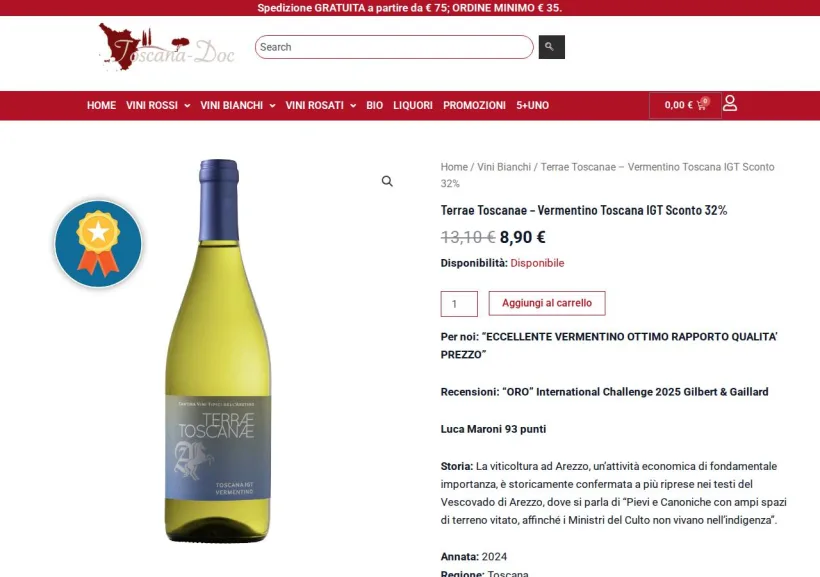Select the 5+UNO menu item

pos(532,105)
